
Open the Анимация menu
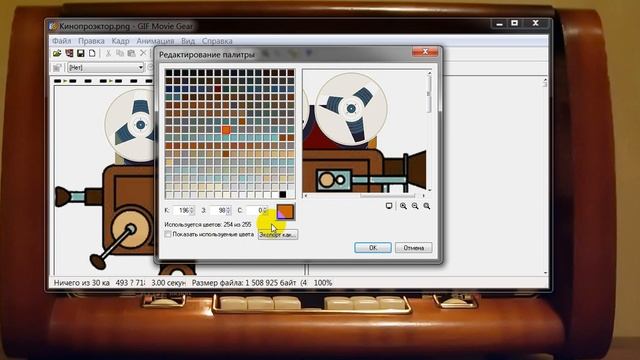pyautogui.click(x=155, y=41)
